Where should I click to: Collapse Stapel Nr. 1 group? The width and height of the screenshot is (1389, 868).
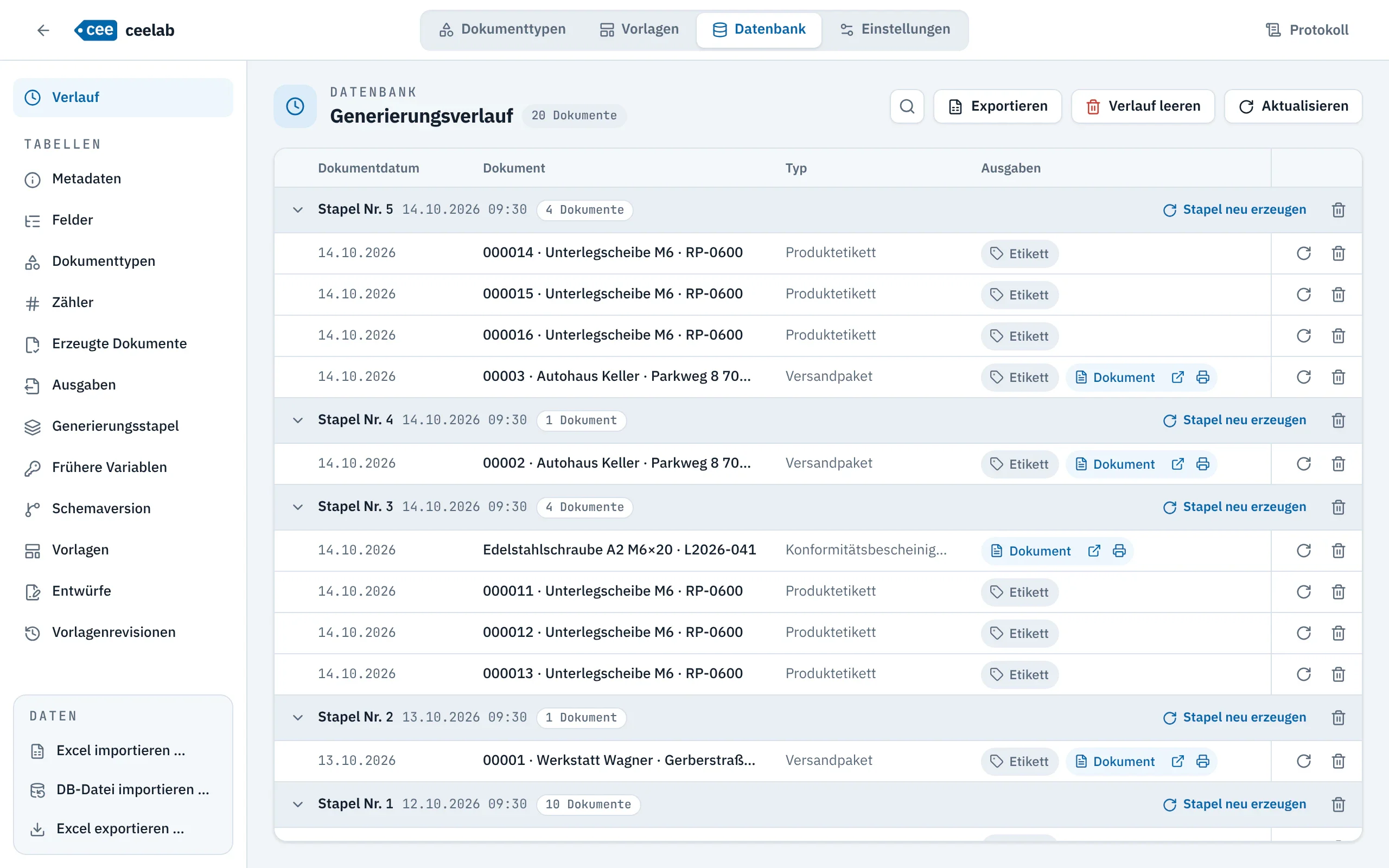[297, 805]
